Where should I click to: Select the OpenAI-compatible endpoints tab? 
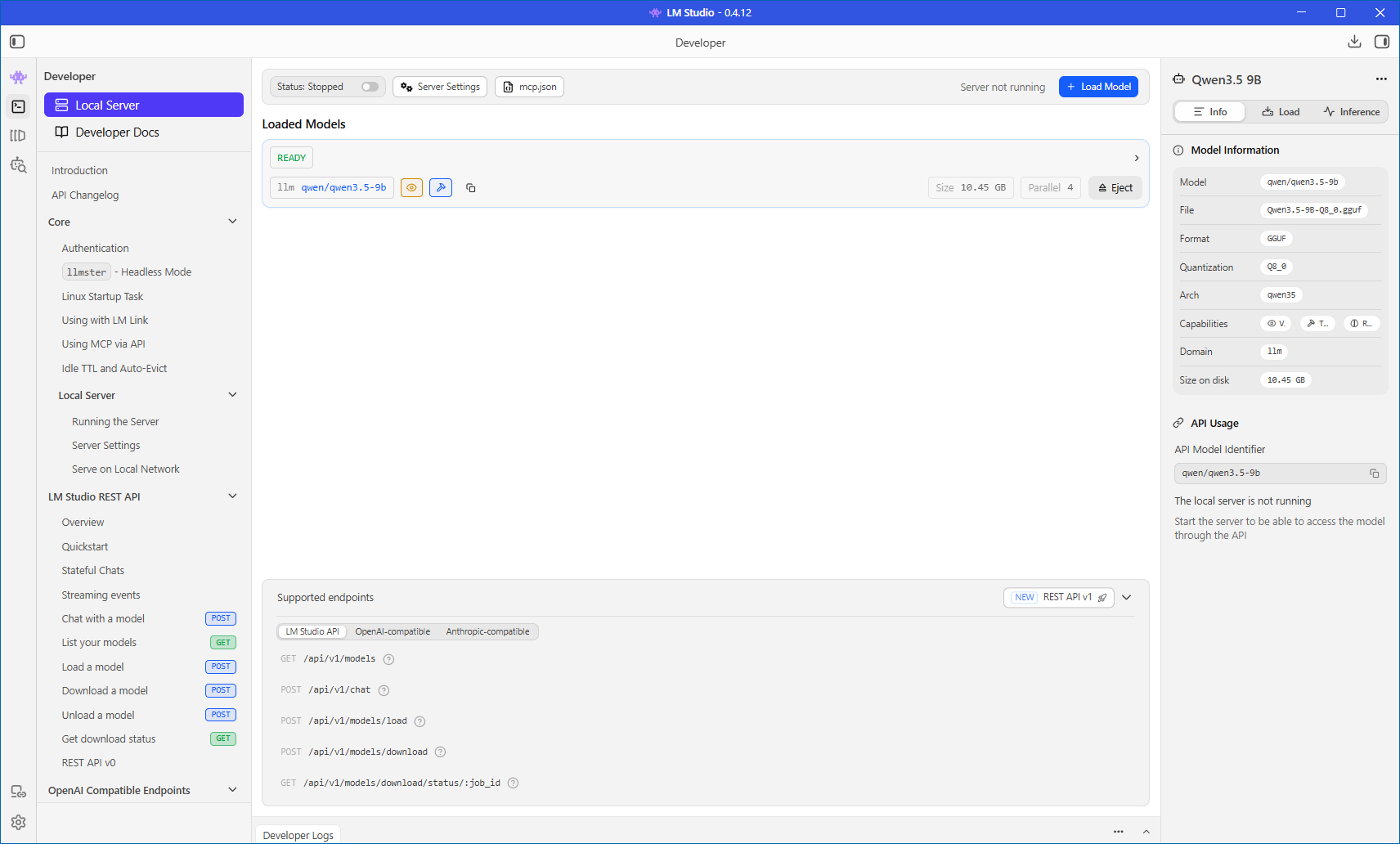(393, 632)
